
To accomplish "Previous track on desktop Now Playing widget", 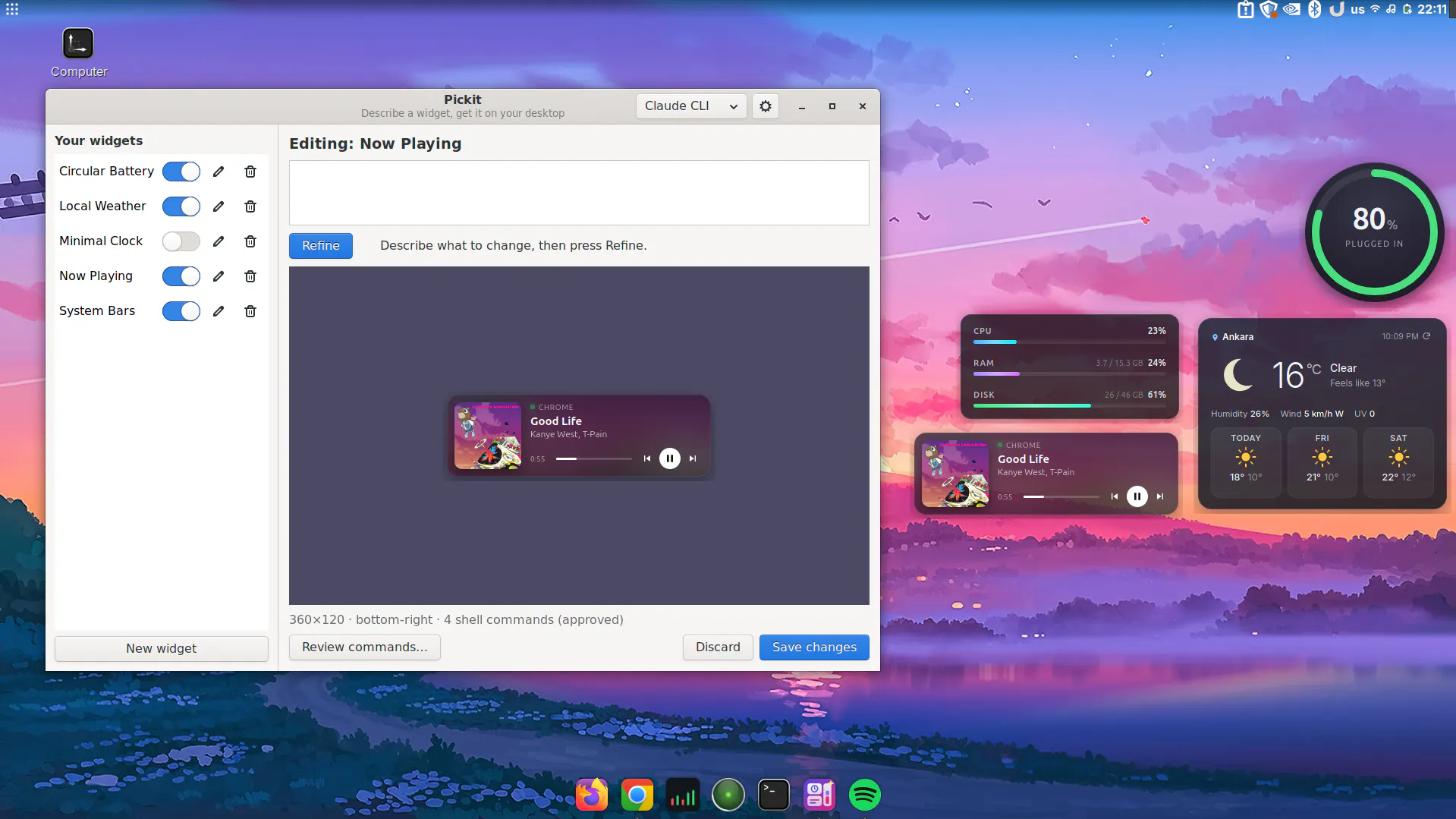I will click(1115, 496).
